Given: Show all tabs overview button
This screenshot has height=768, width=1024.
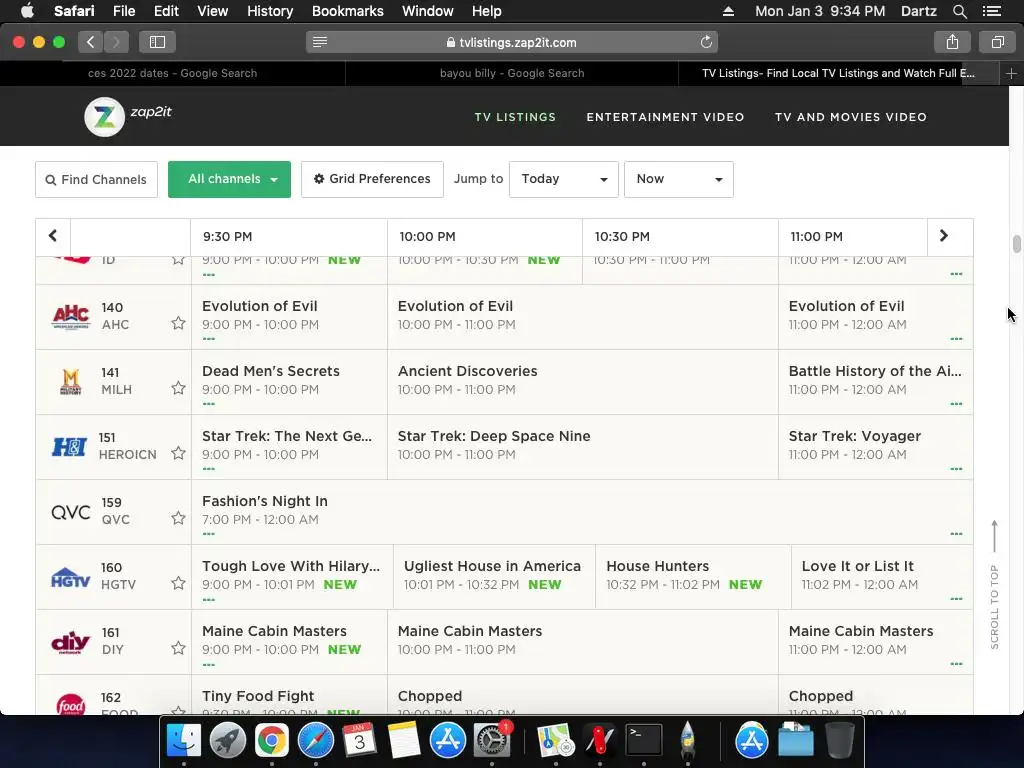Looking at the screenshot, I should (997, 42).
